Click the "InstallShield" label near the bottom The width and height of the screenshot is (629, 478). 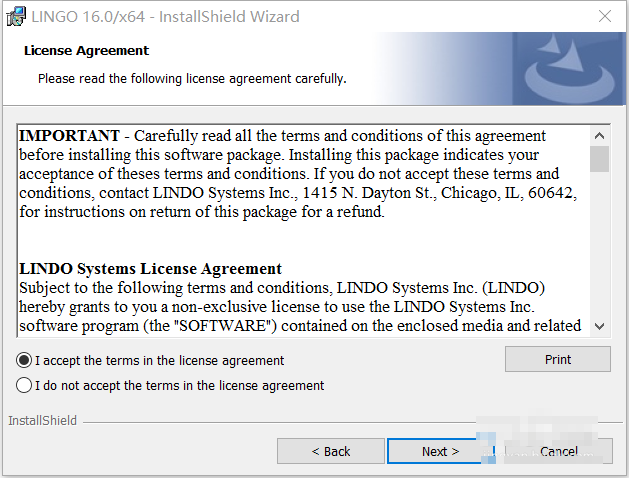(x=42, y=421)
